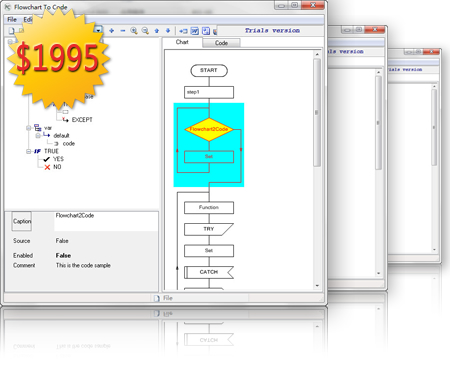Viewport: 450px width, 365px height.
Task: Click the EXCEPT branch icon in tree
Action: click(x=65, y=119)
